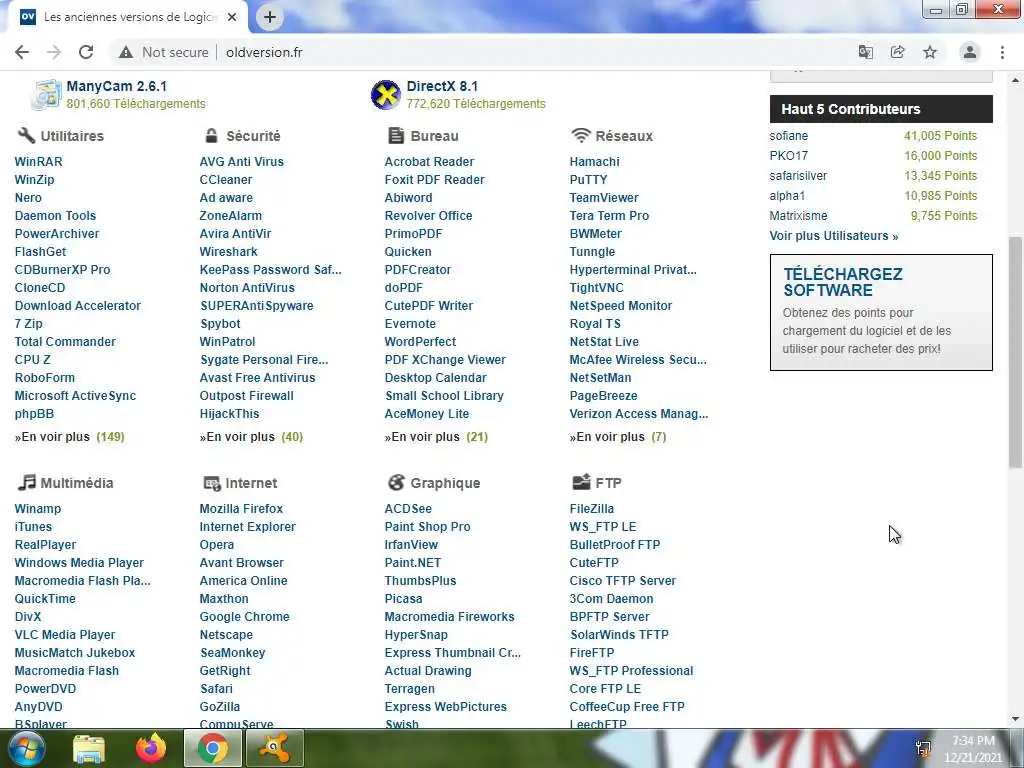Click the Utilitaires wrench icon
Viewport: 1024px width, 768px height.
(x=26, y=135)
